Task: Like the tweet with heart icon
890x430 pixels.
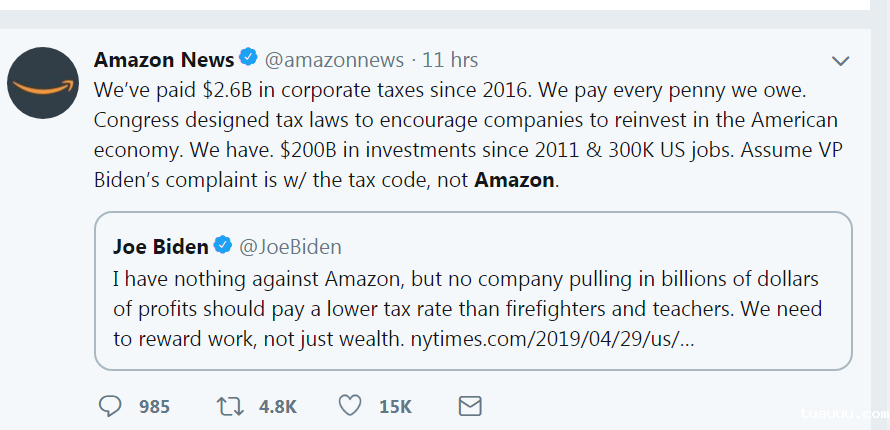Action: [349, 406]
